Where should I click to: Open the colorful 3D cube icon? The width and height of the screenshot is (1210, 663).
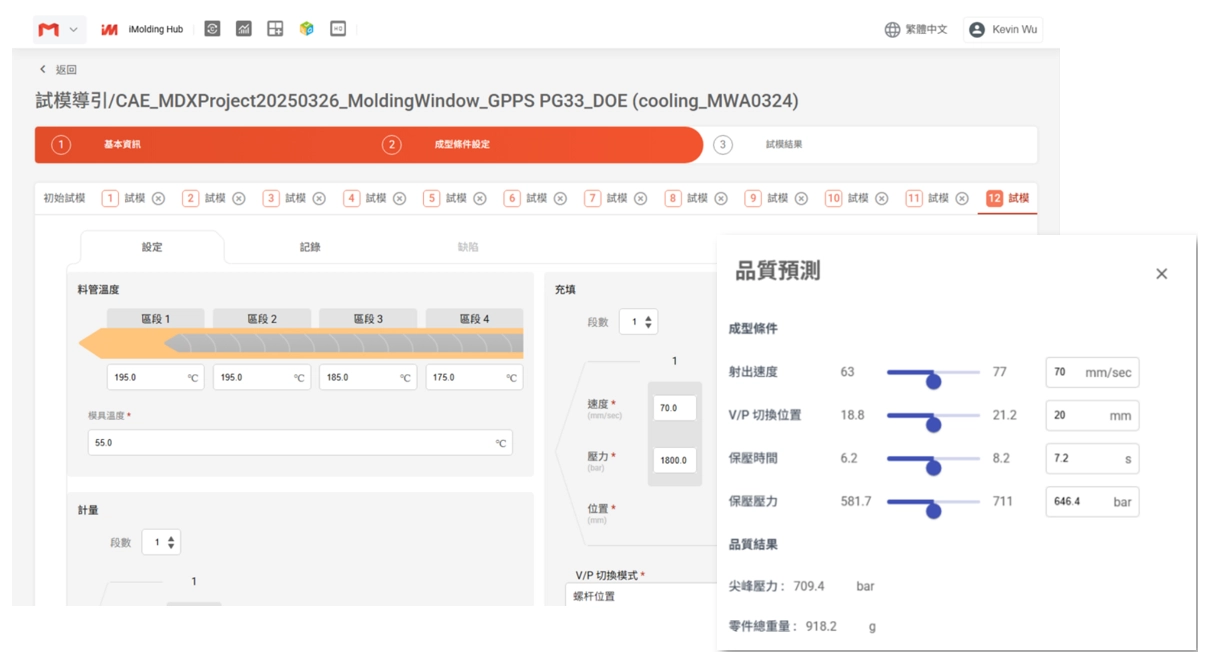(307, 29)
